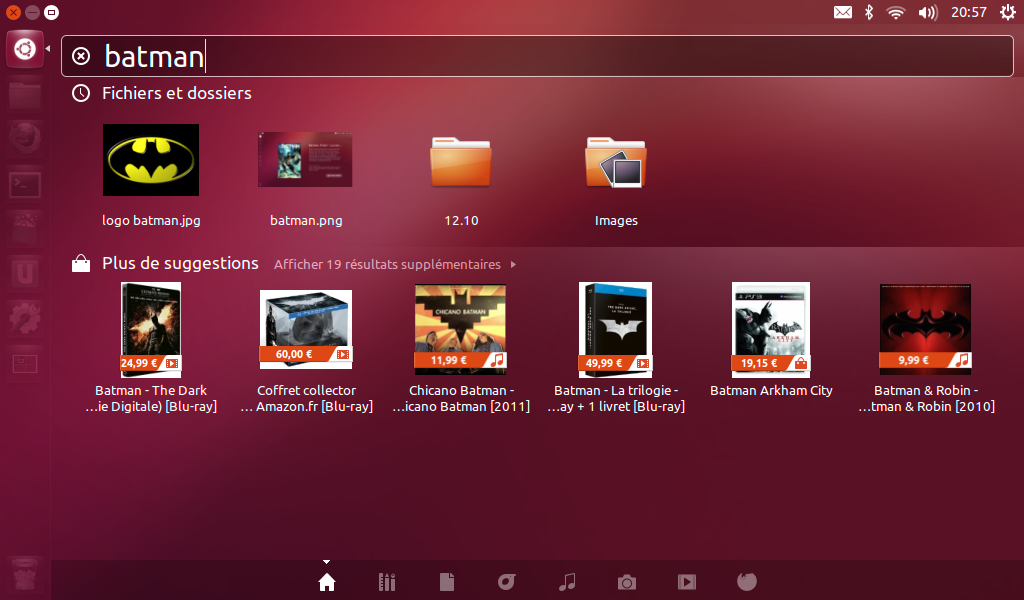Switch to the Music lens

(x=567, y=582)
